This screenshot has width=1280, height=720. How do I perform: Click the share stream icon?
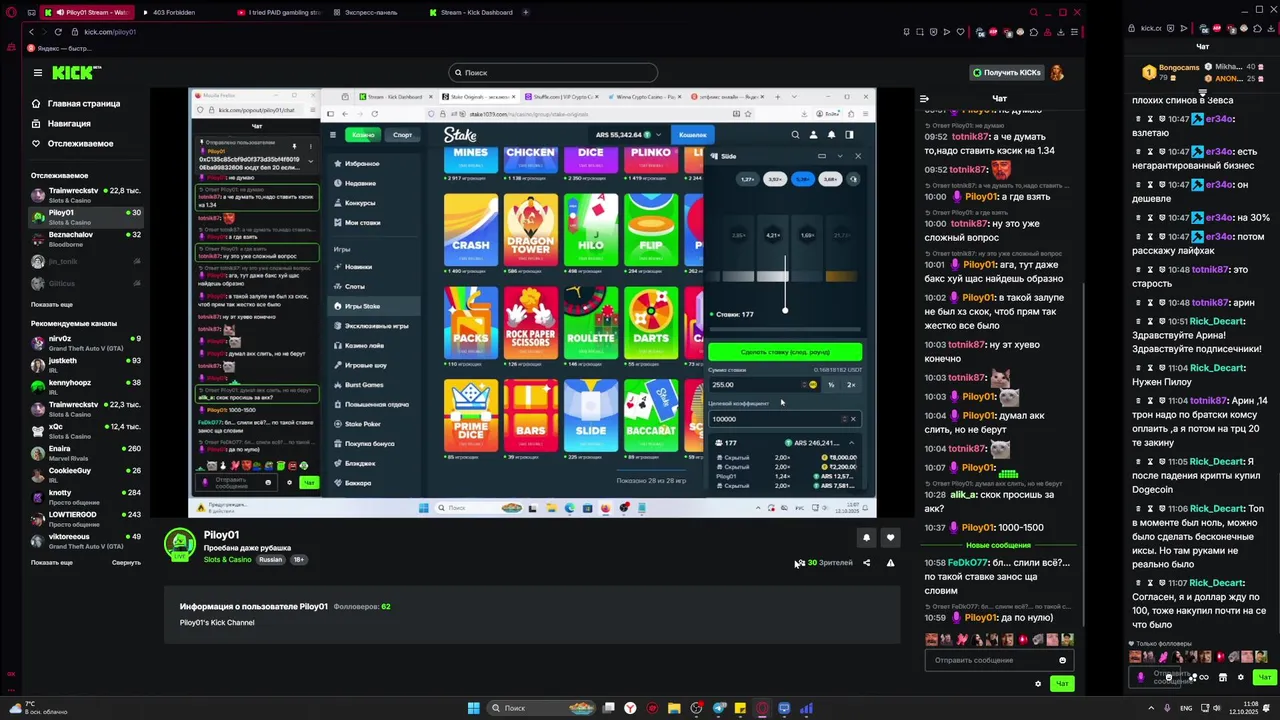tap(866, 563)
